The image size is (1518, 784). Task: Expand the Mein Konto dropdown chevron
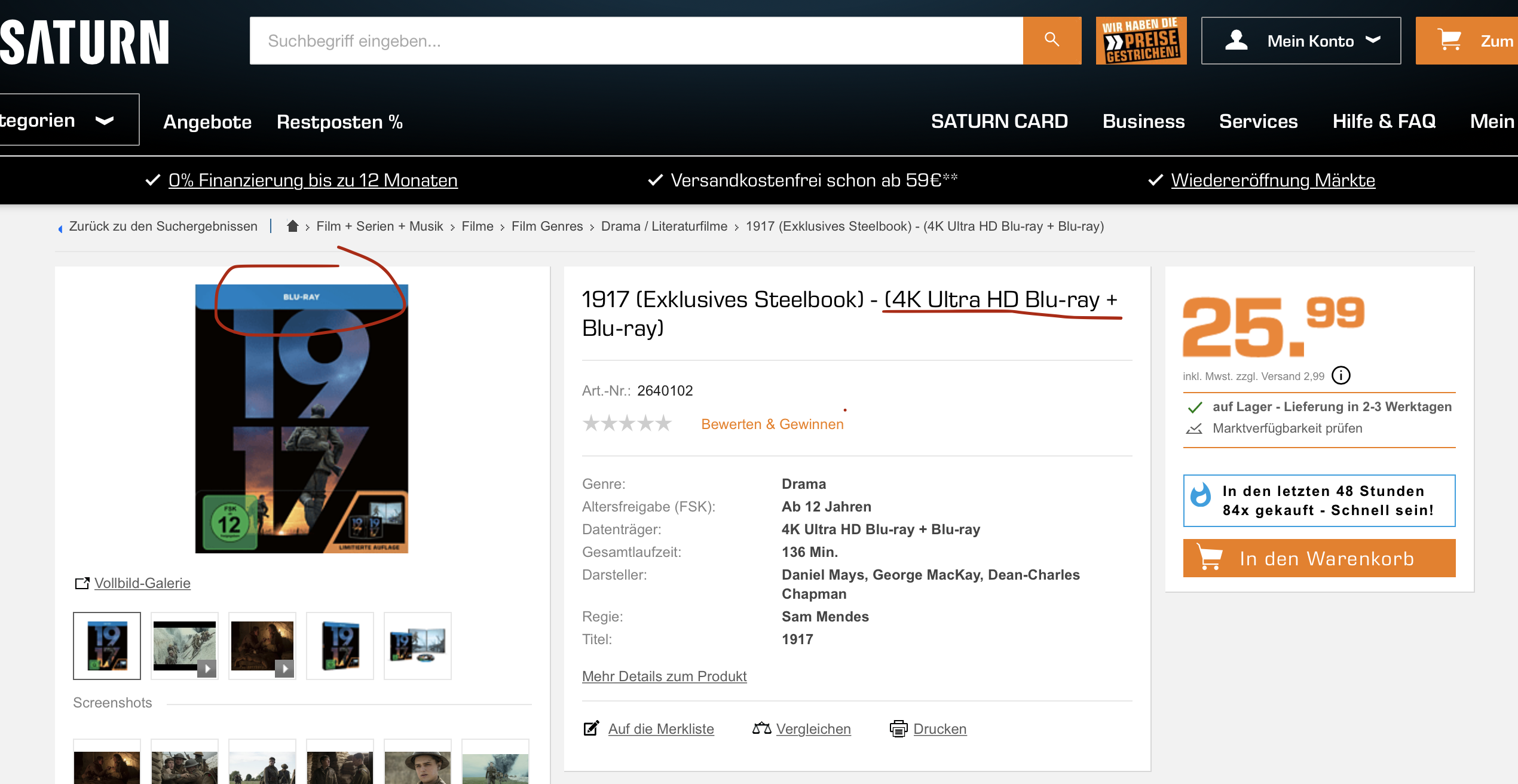tap(1373, 40)
